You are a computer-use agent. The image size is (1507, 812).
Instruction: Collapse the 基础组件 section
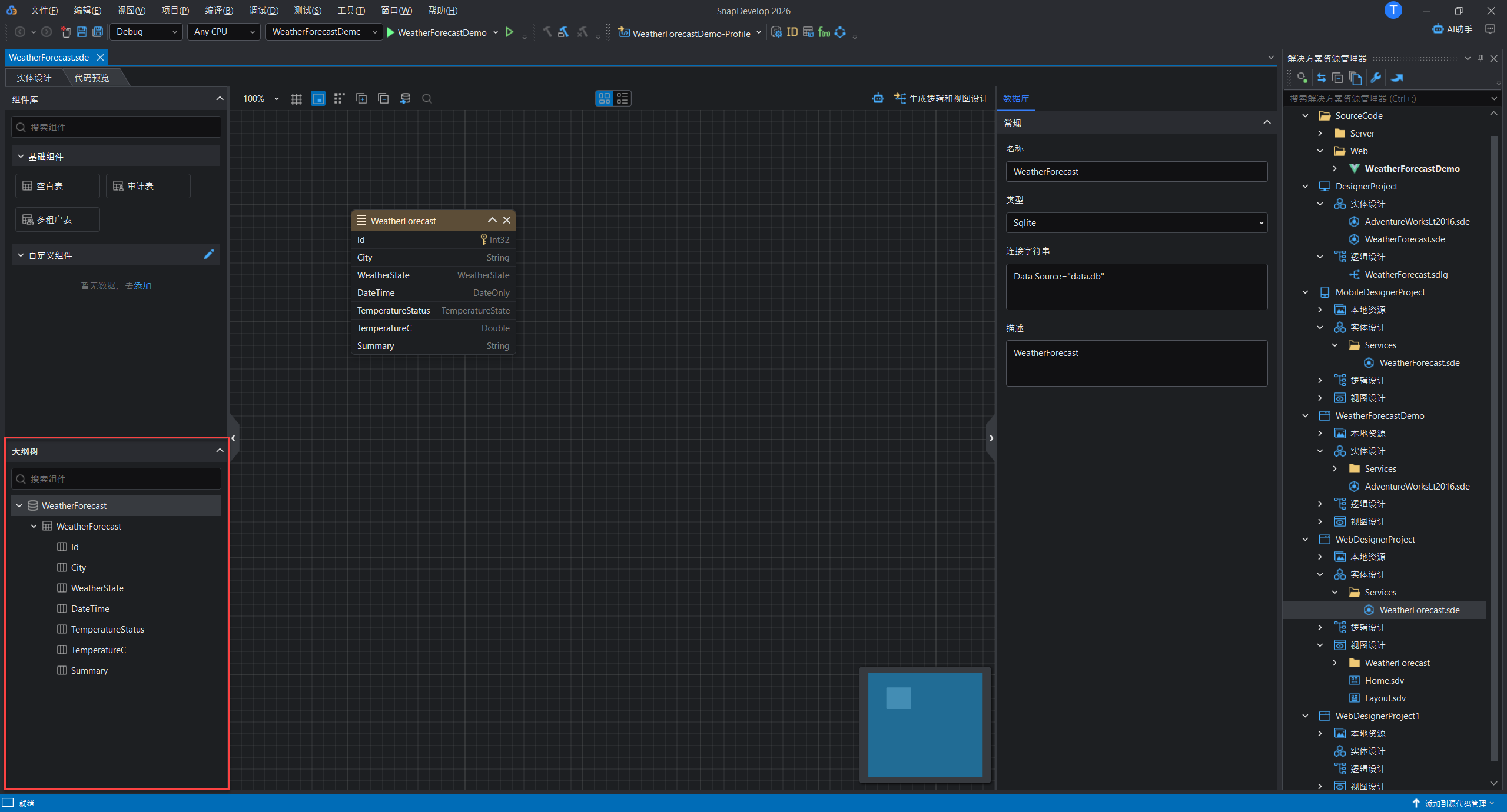pos(21,157)
